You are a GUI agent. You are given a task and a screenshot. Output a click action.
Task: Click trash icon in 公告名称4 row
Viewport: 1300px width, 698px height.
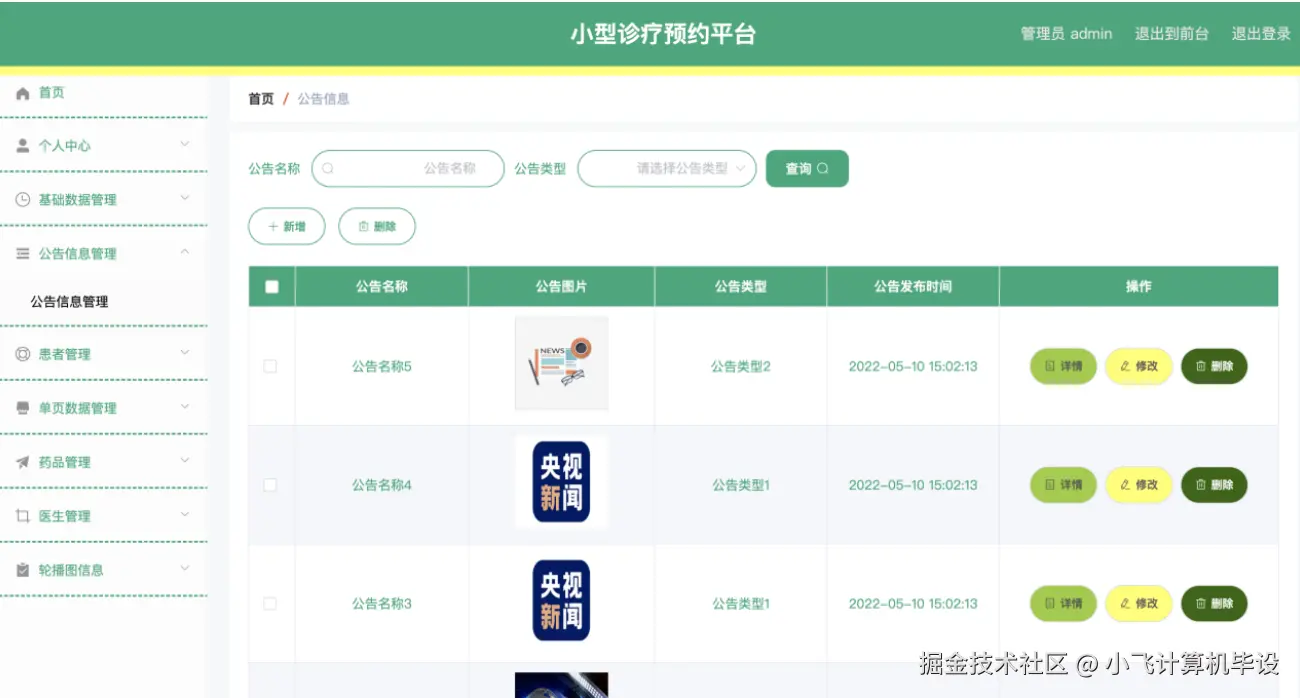1201,485
